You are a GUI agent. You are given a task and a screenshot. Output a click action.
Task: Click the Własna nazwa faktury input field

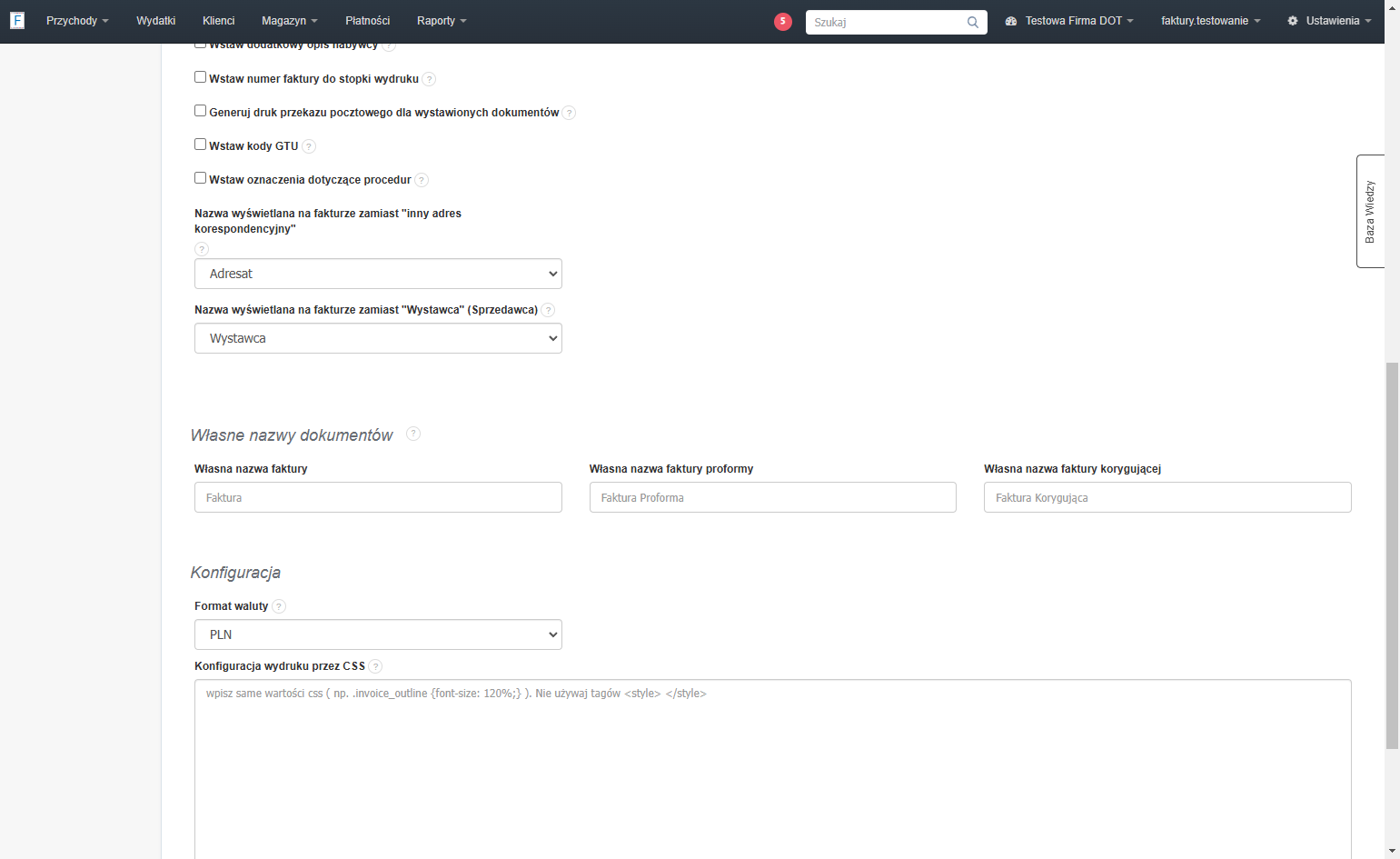(x=378, y=497)
